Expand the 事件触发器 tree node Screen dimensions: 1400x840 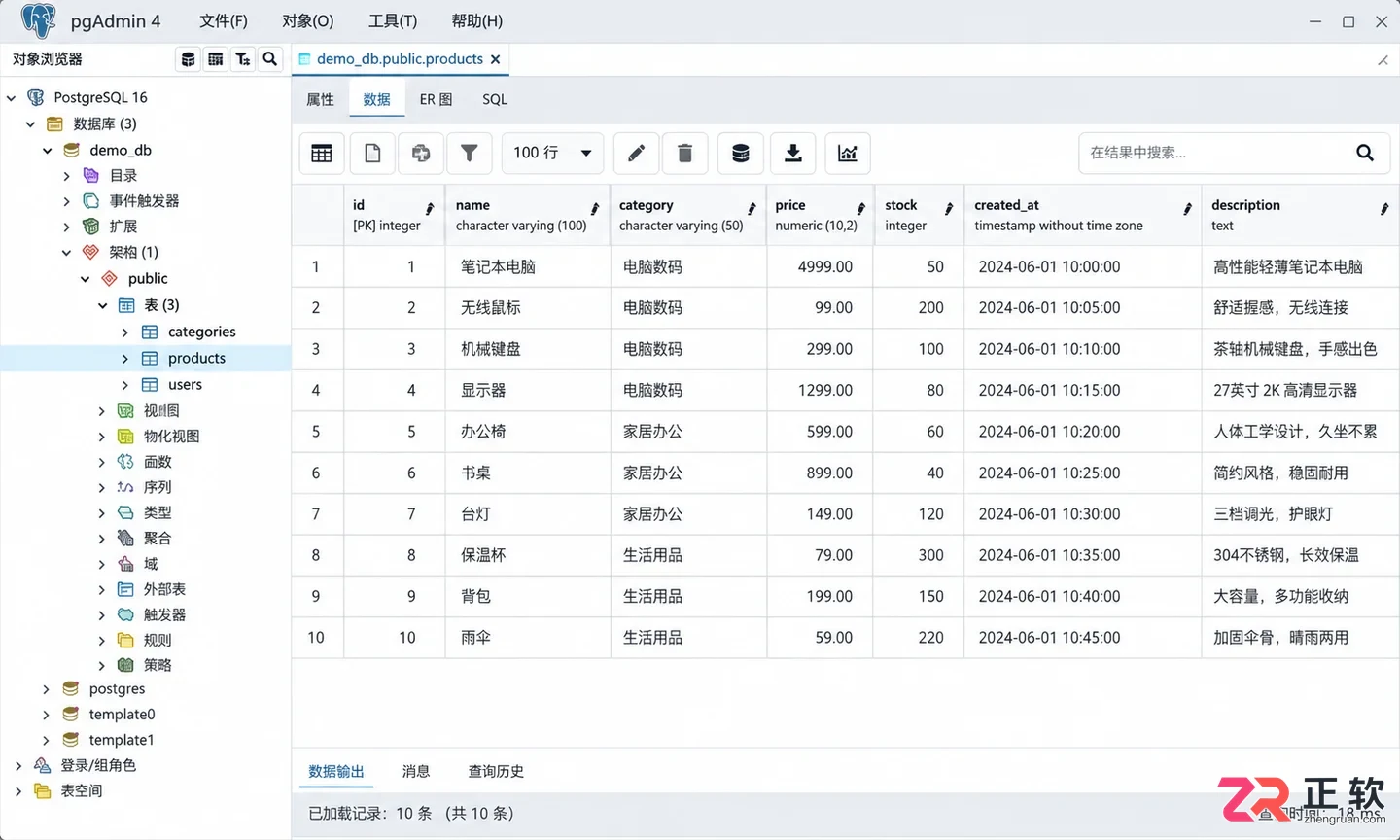(x=66, y=201)
